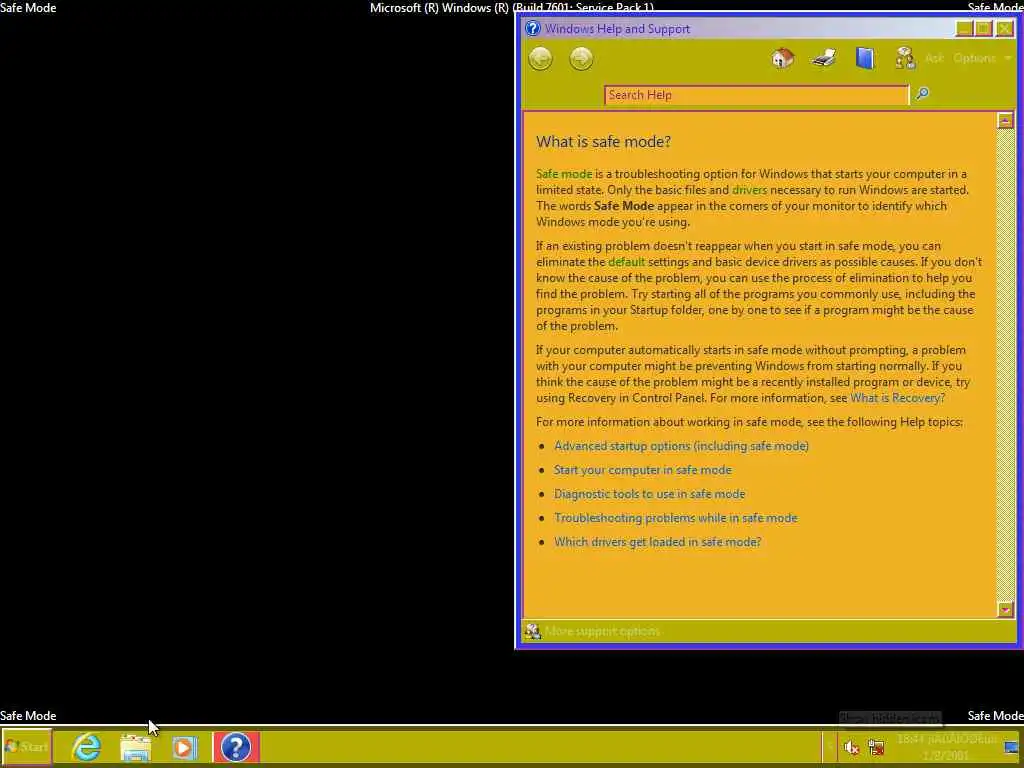
Task: Go back in Help and Support
Action: tap(540, 59)
